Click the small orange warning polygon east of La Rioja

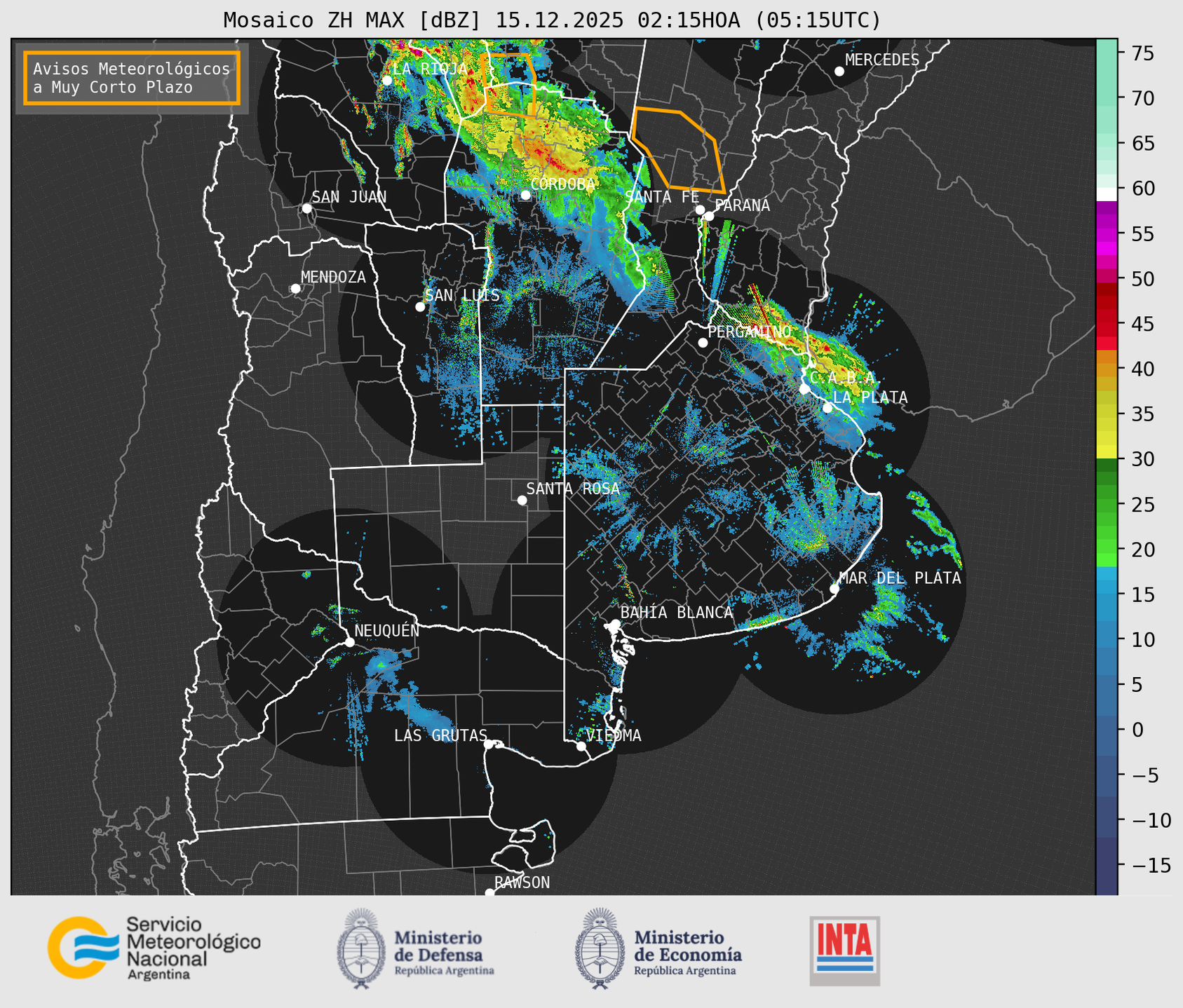509,85
